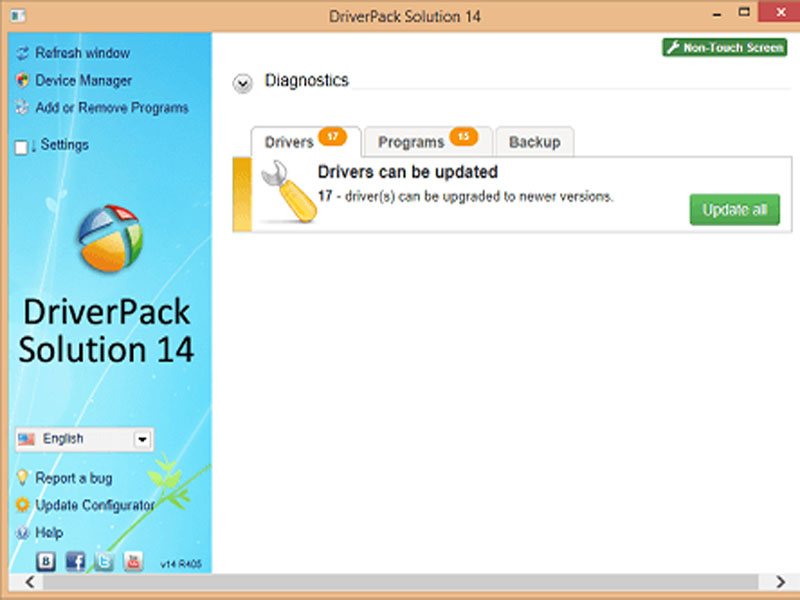Open the Device Manager link
800x600 pixels.
(x=84, y=81)
